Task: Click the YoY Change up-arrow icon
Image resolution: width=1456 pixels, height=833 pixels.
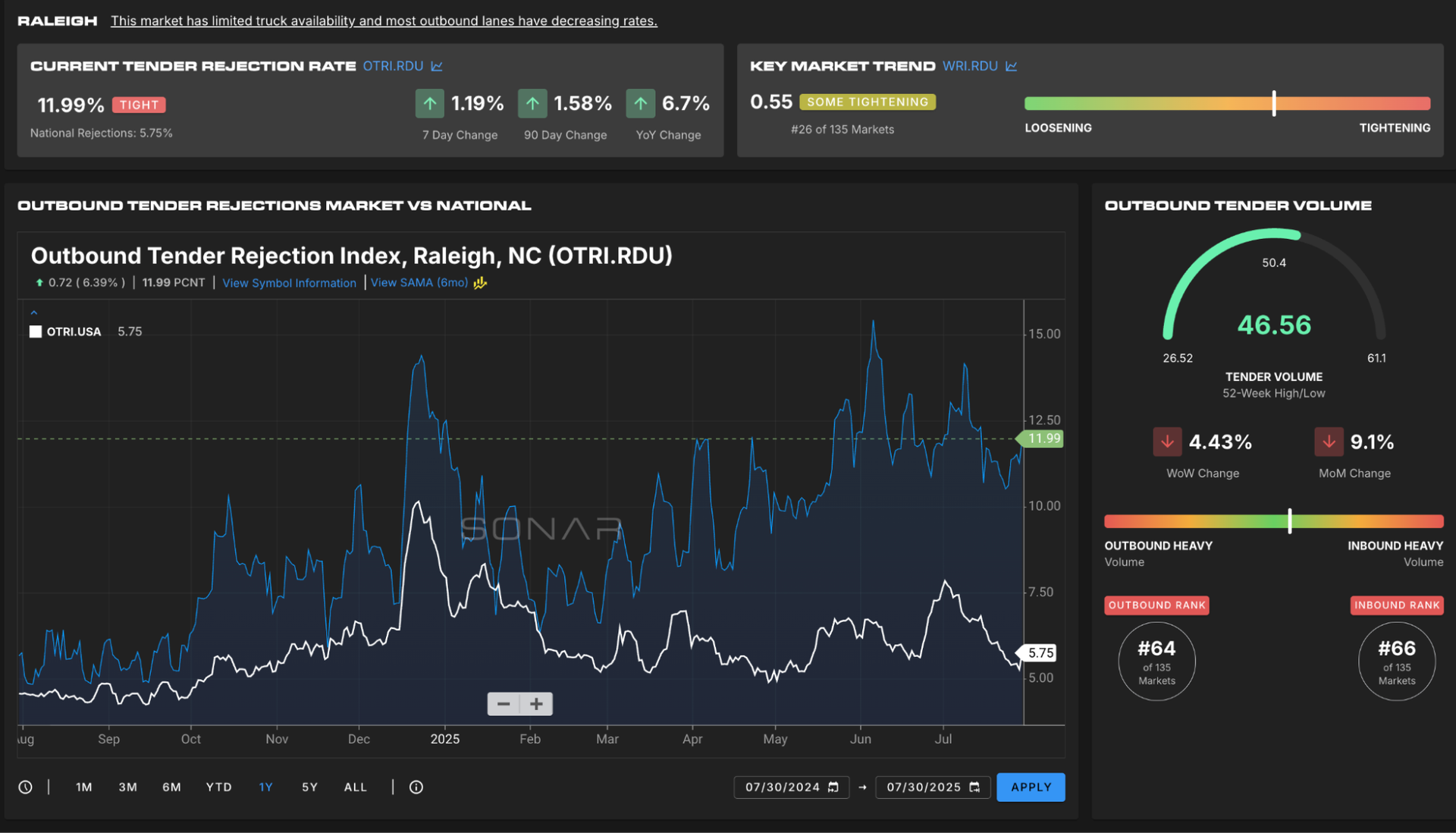Action: pos(640,103)
